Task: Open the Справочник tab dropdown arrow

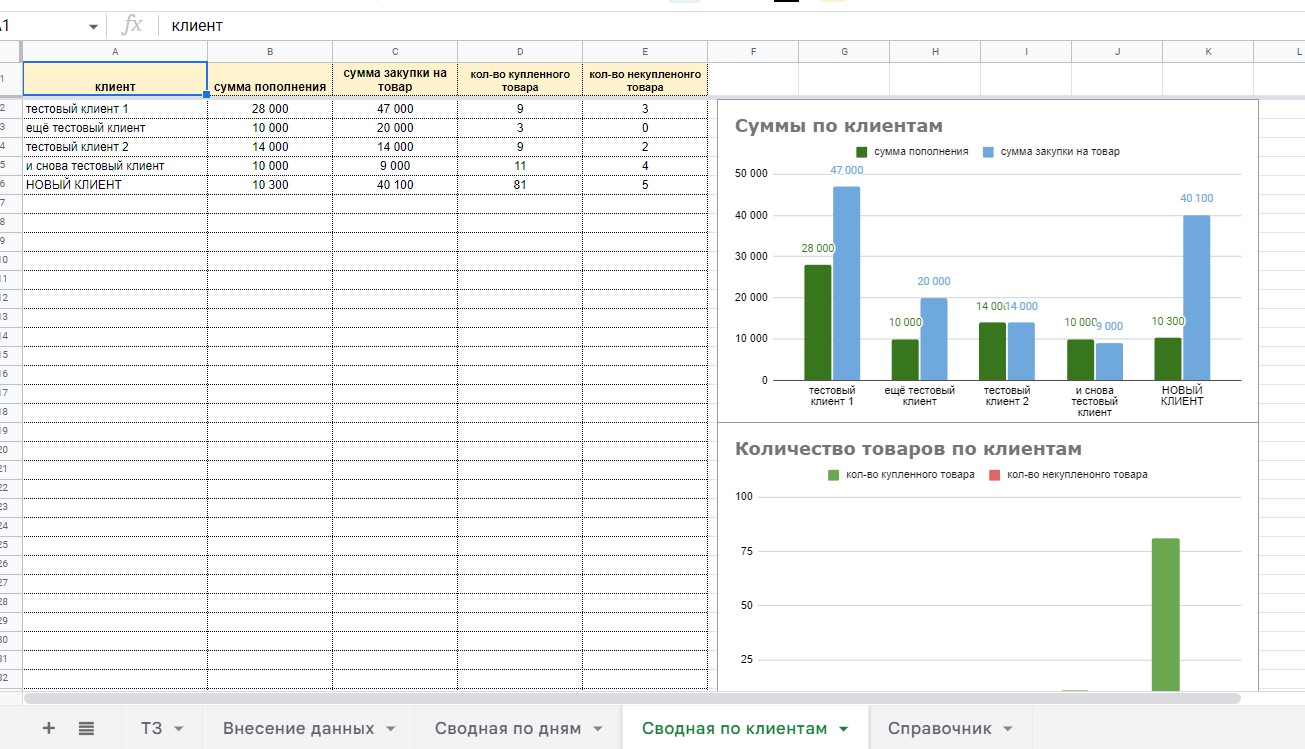Action: [1007, 729]
